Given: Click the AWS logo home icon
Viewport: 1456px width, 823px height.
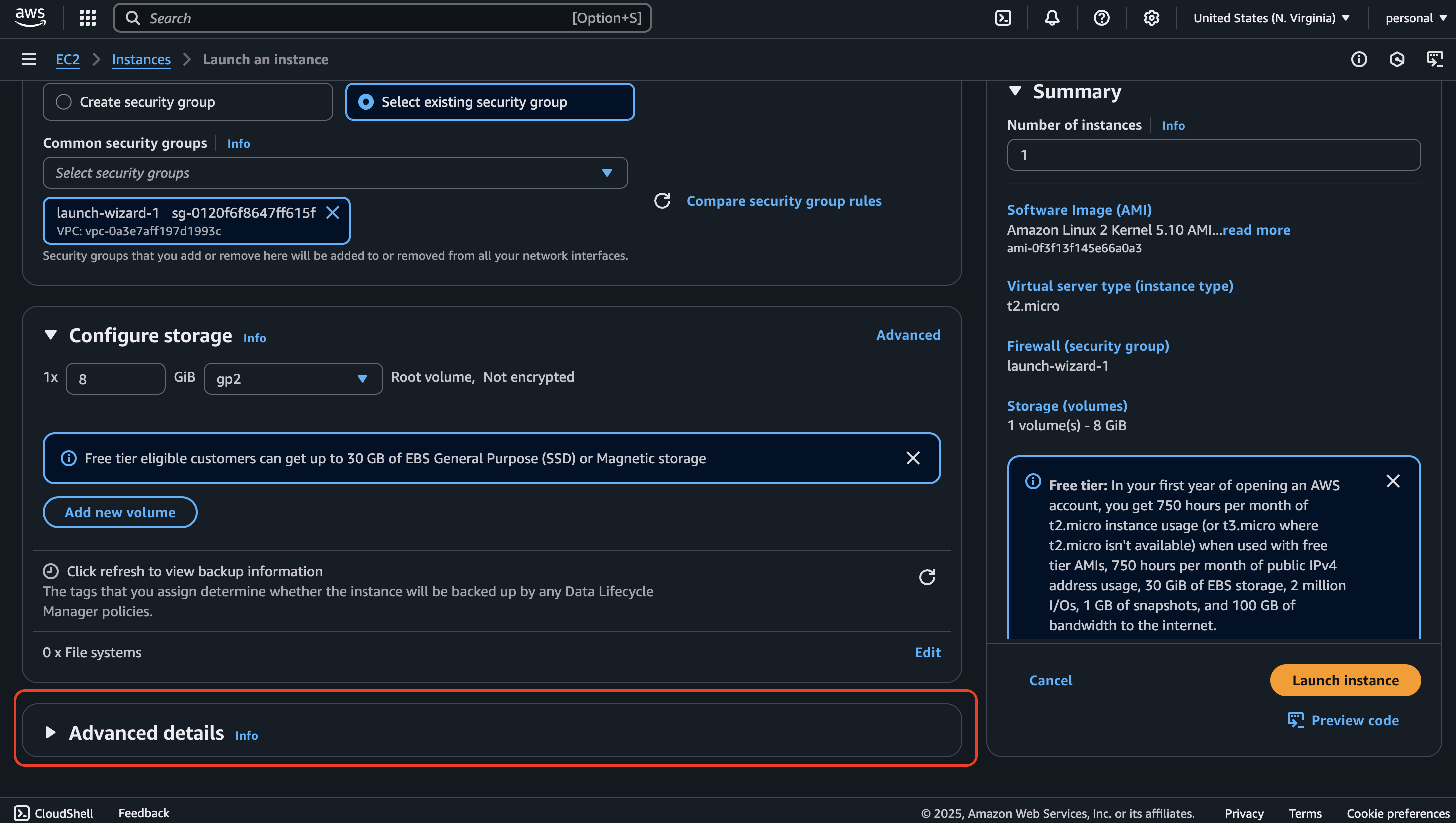Looking at the screenshot, I should [30, 18].
